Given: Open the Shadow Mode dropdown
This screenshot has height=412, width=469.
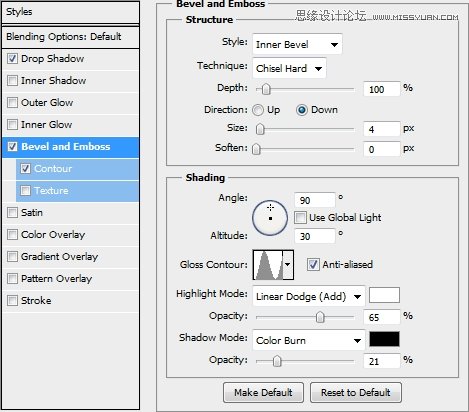Looking at the screenshot, I should point(309,340).
